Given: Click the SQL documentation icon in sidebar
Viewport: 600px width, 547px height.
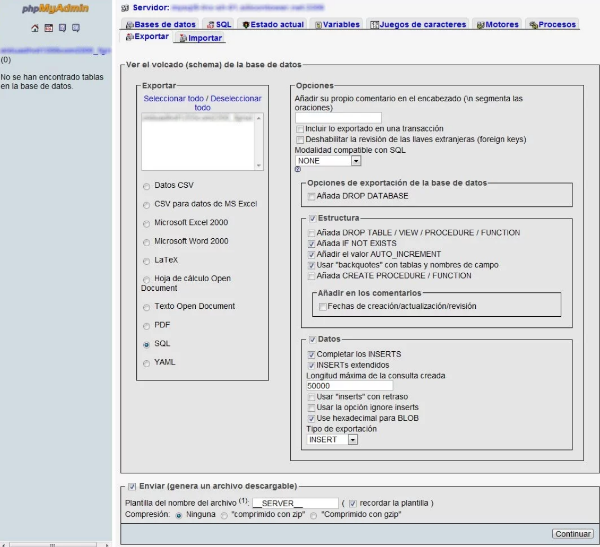Looking at the screenshot, I should pyautogui.click(x=76, y=28).
